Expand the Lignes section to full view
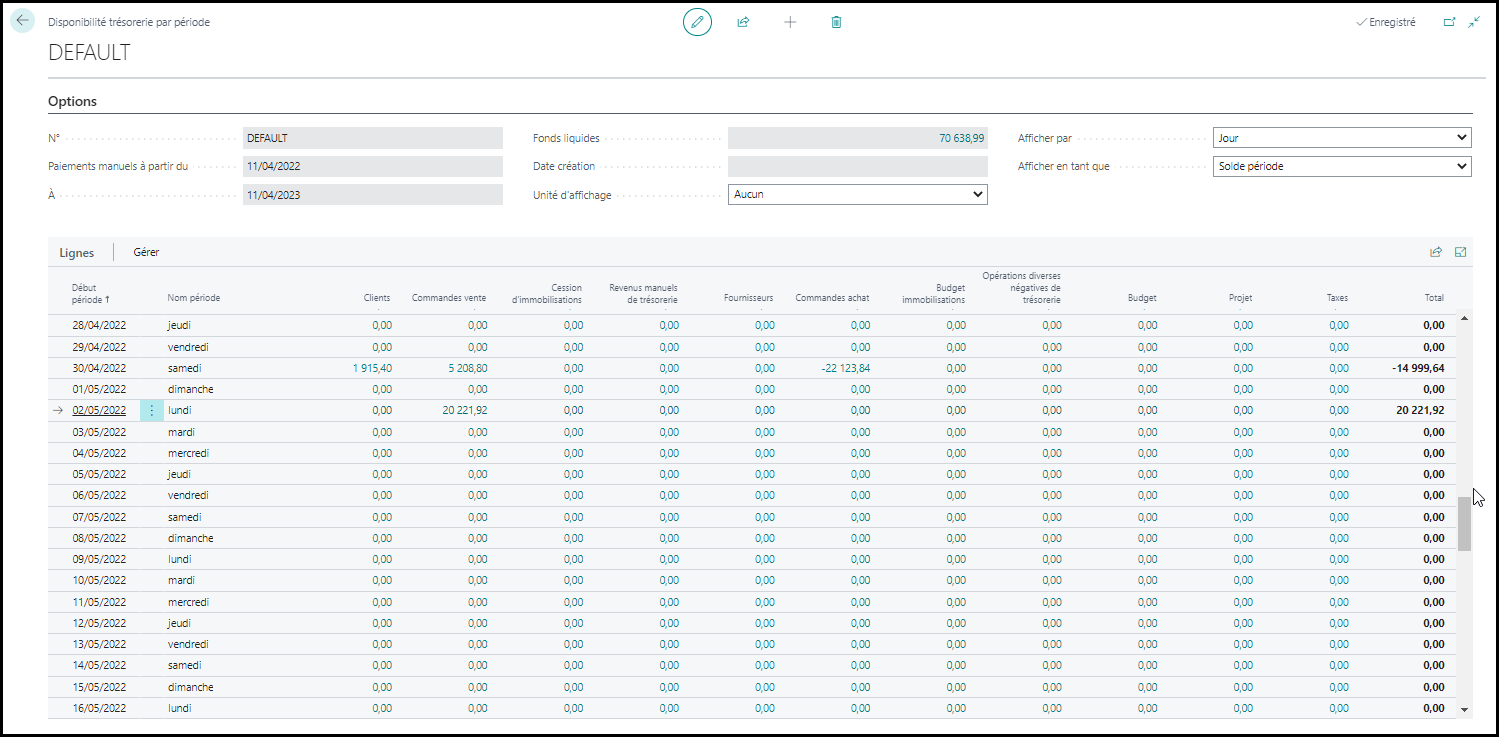 [x=1461, y=253]
